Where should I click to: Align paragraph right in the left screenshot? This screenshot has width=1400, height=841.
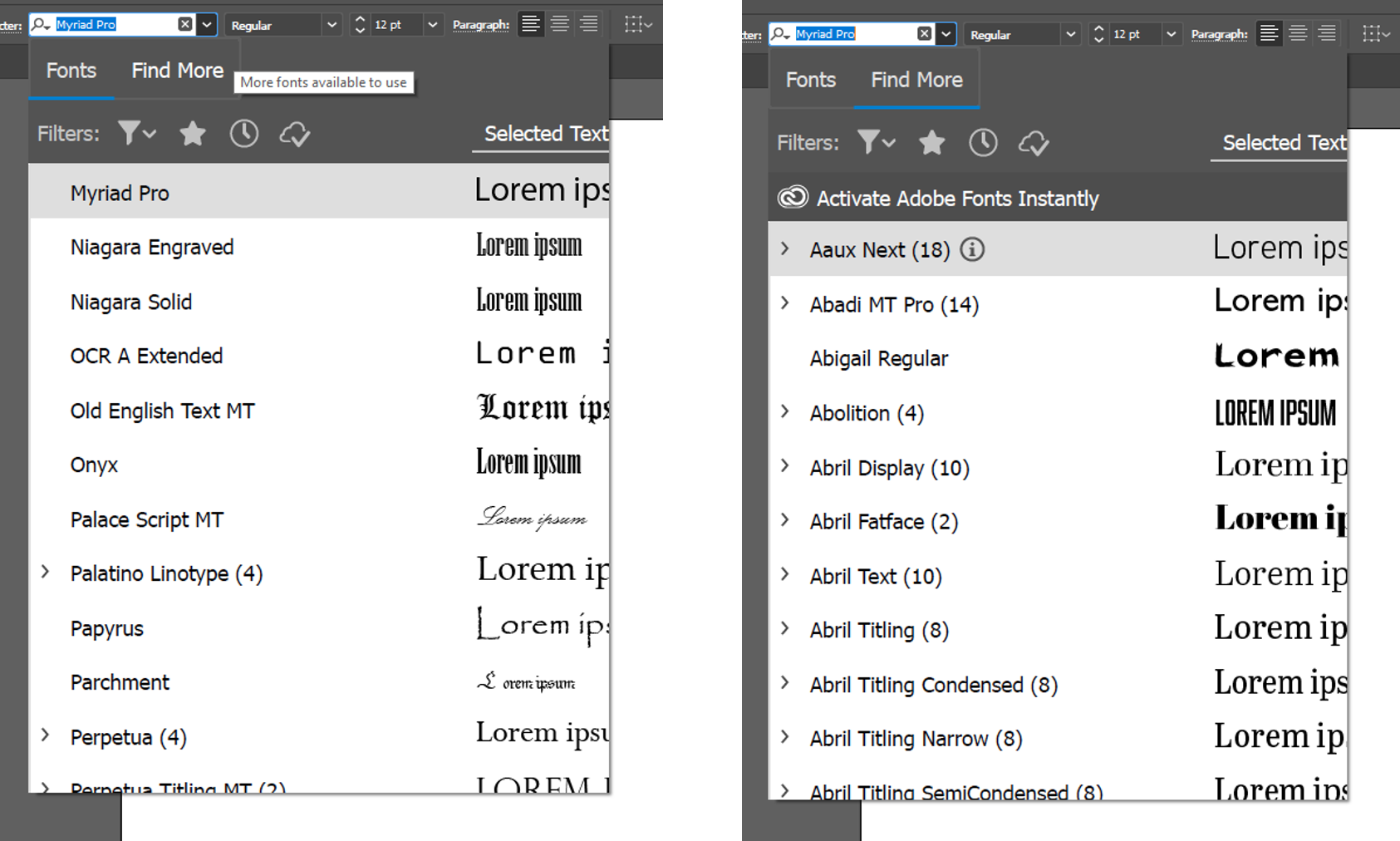588,24
